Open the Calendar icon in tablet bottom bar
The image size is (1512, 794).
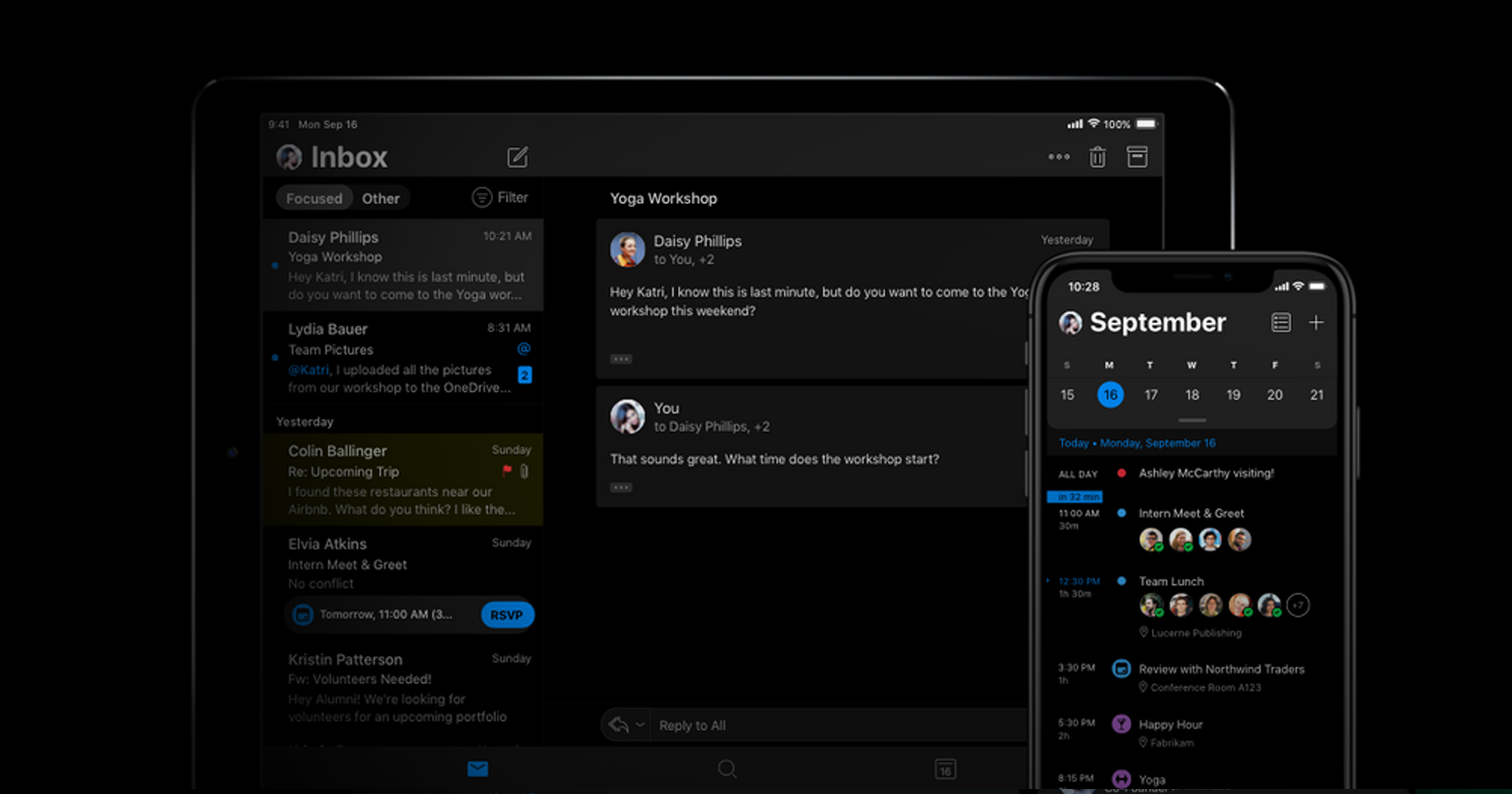(x=945, y=769)
